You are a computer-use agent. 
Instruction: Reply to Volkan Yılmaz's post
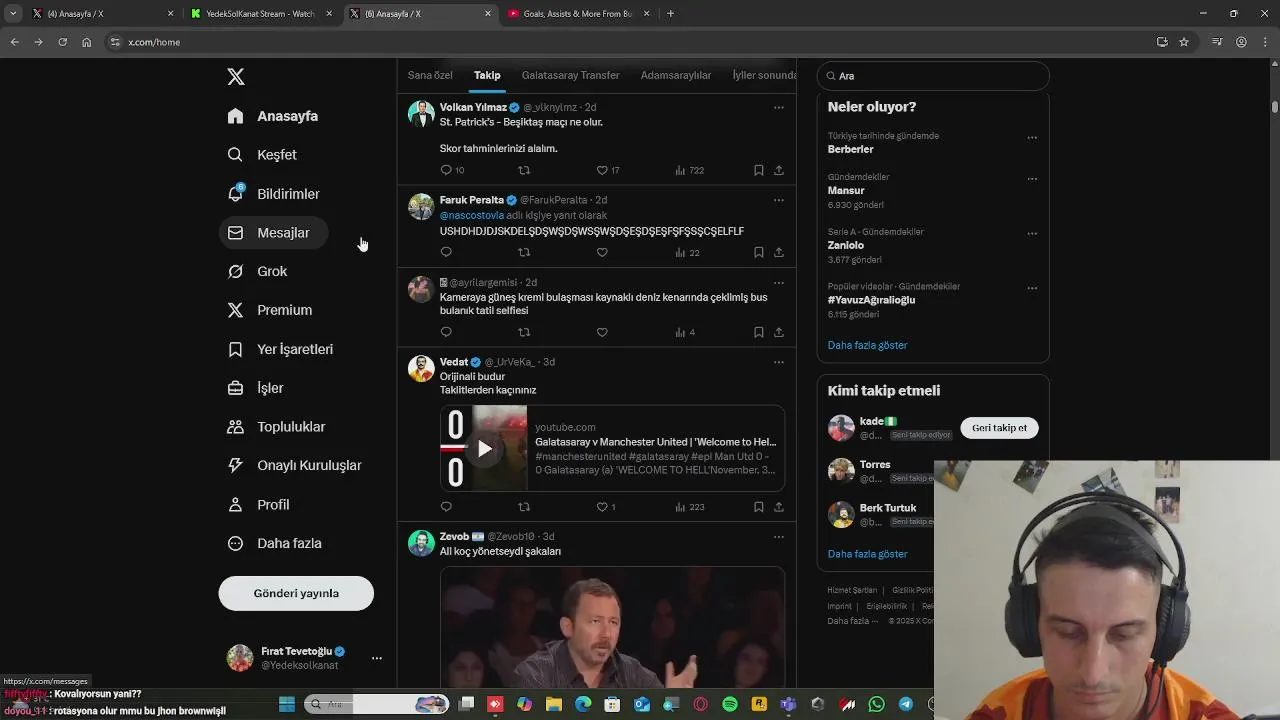[446, 170]
